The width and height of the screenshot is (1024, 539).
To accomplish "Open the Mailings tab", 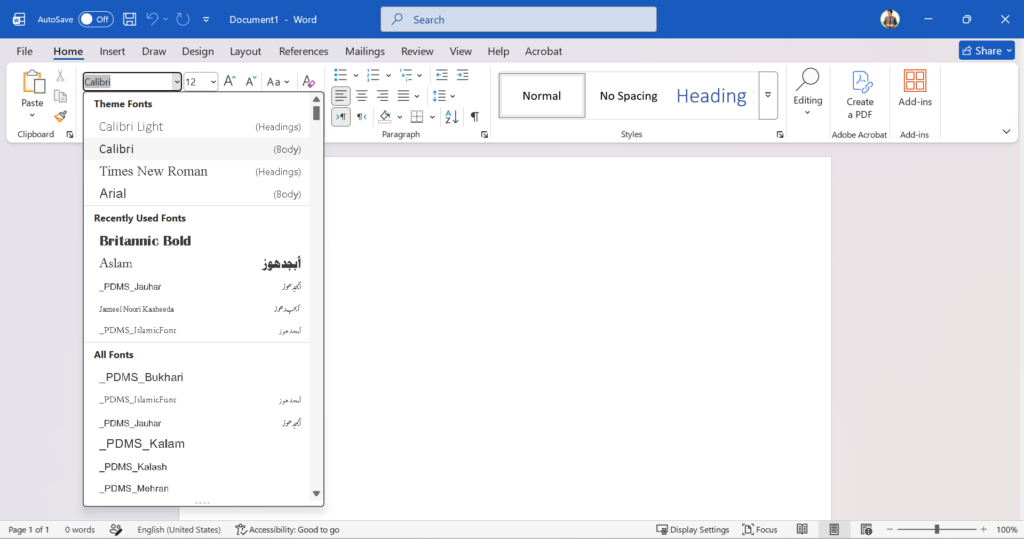I will coord(365,51).
